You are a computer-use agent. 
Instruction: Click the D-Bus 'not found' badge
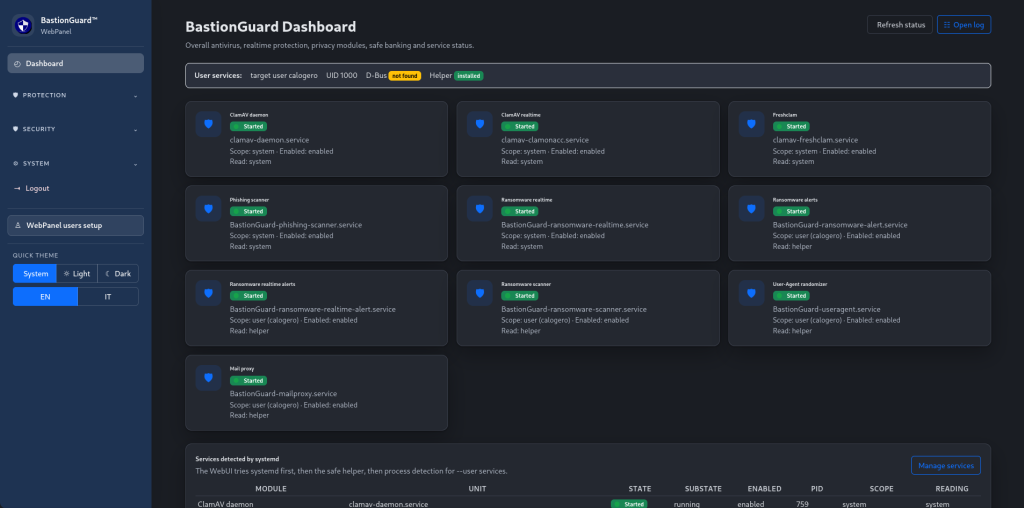(405, 76)
